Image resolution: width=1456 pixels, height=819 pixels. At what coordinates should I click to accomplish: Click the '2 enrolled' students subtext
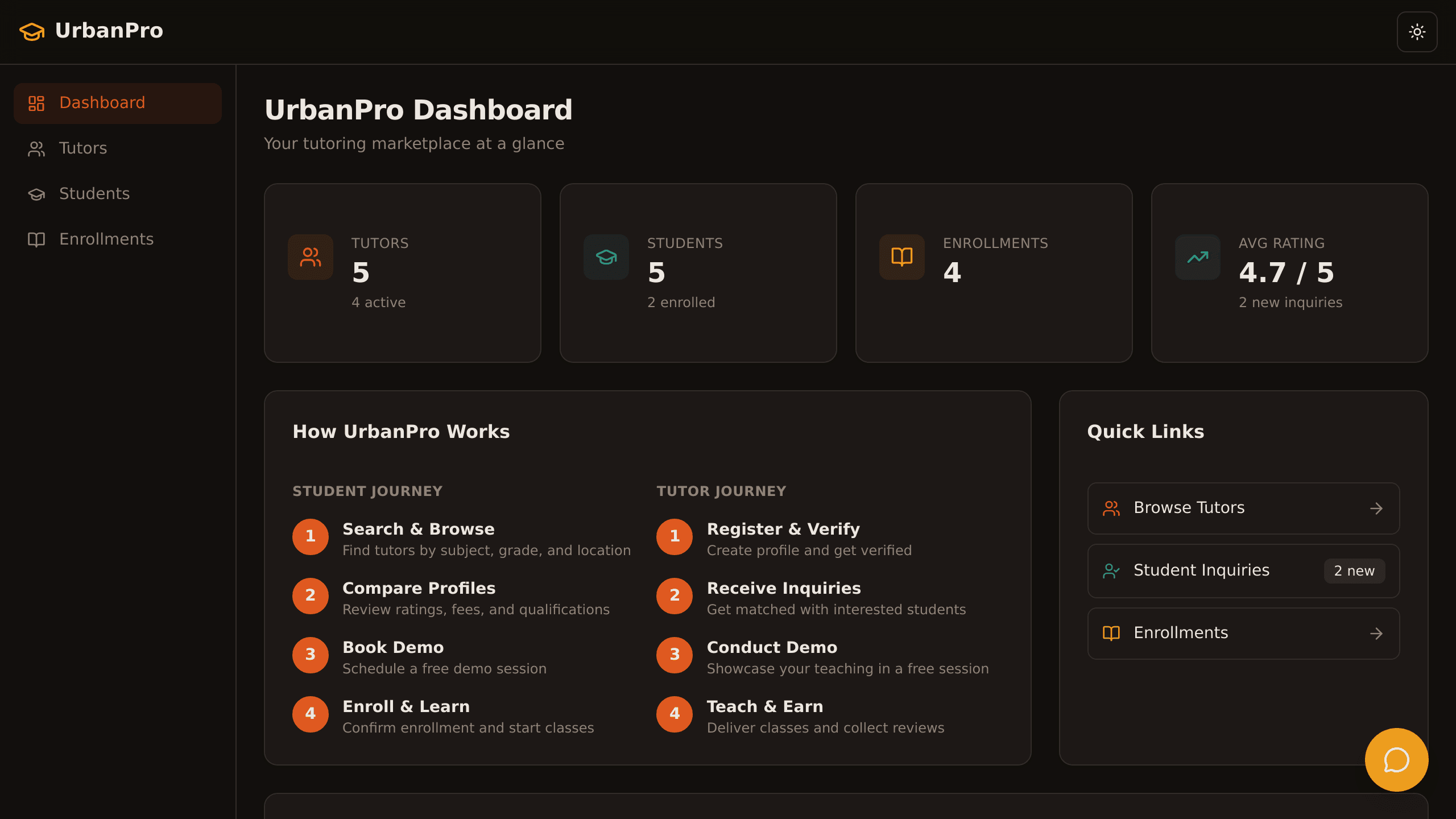point(681,303)
